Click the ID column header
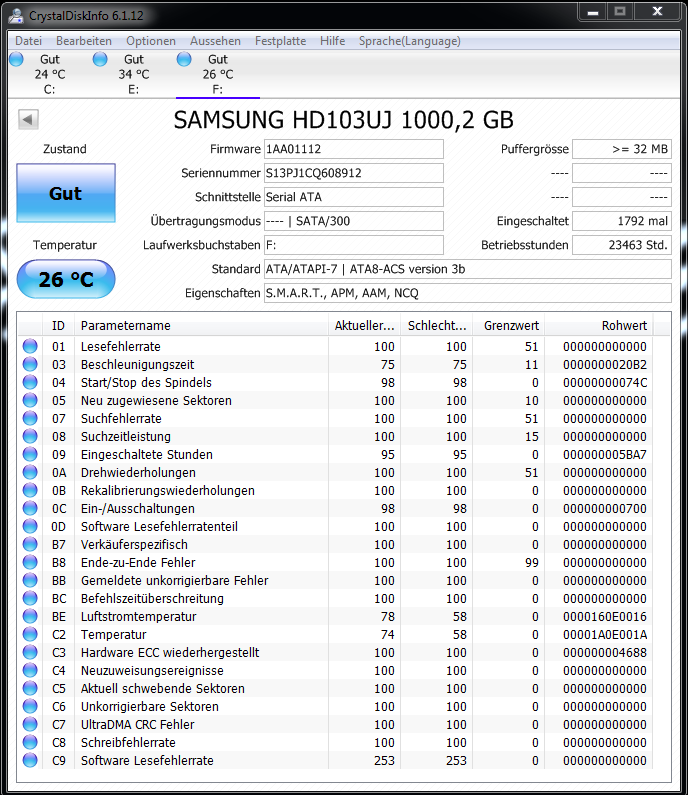This screenshot has width=688, height=795. 58,326
